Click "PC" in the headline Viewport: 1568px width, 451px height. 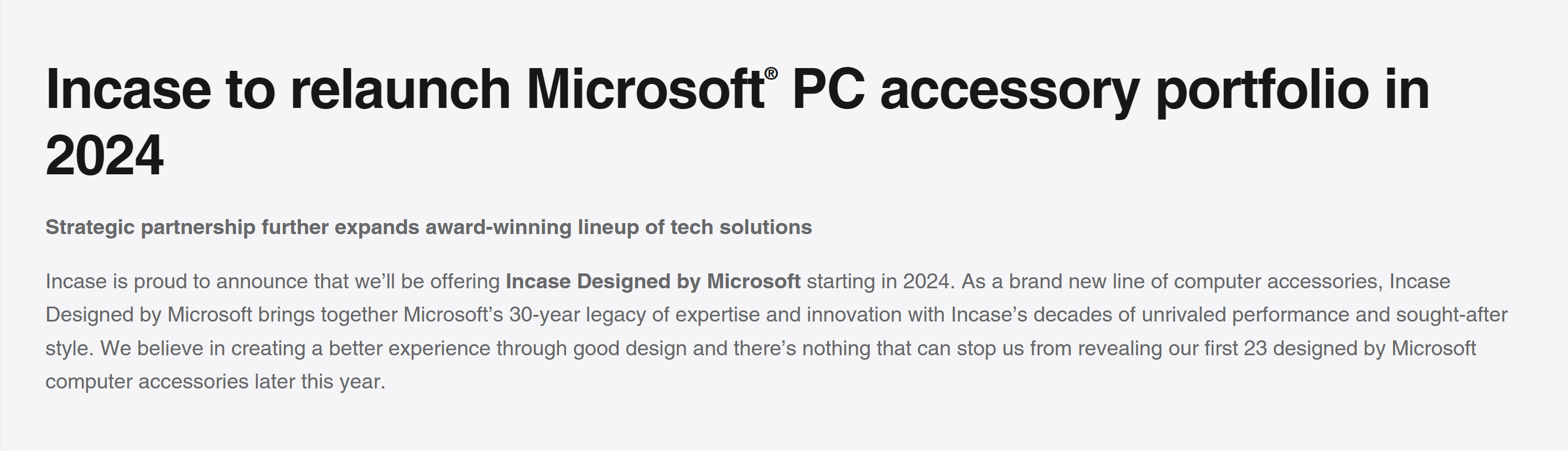[x=828, y=90]
